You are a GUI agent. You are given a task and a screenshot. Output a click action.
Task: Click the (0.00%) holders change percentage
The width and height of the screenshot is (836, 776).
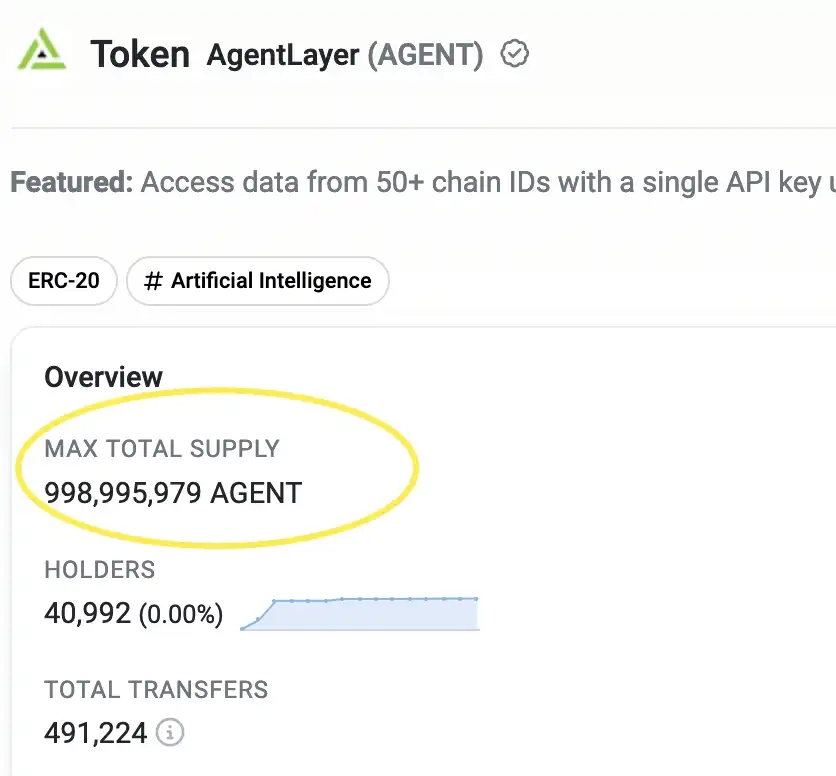click(180, 614)
